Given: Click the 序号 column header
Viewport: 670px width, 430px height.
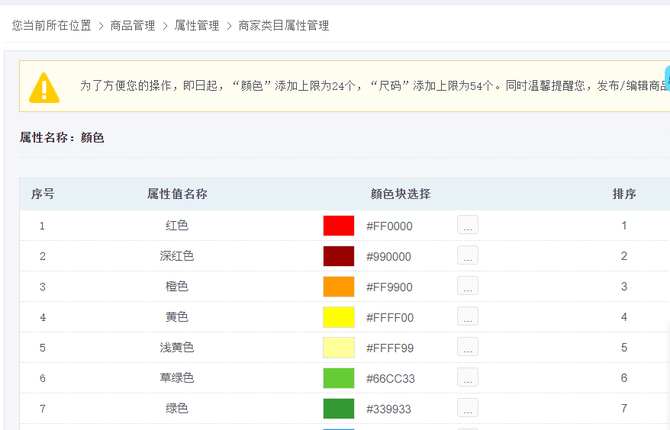Looking at the screenshot, I should (x=42, y=194).
